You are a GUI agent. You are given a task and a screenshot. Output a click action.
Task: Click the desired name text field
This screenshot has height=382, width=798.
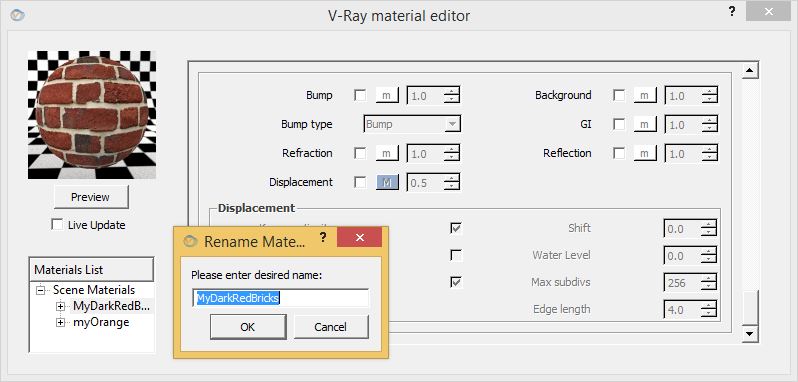(280, 298)
